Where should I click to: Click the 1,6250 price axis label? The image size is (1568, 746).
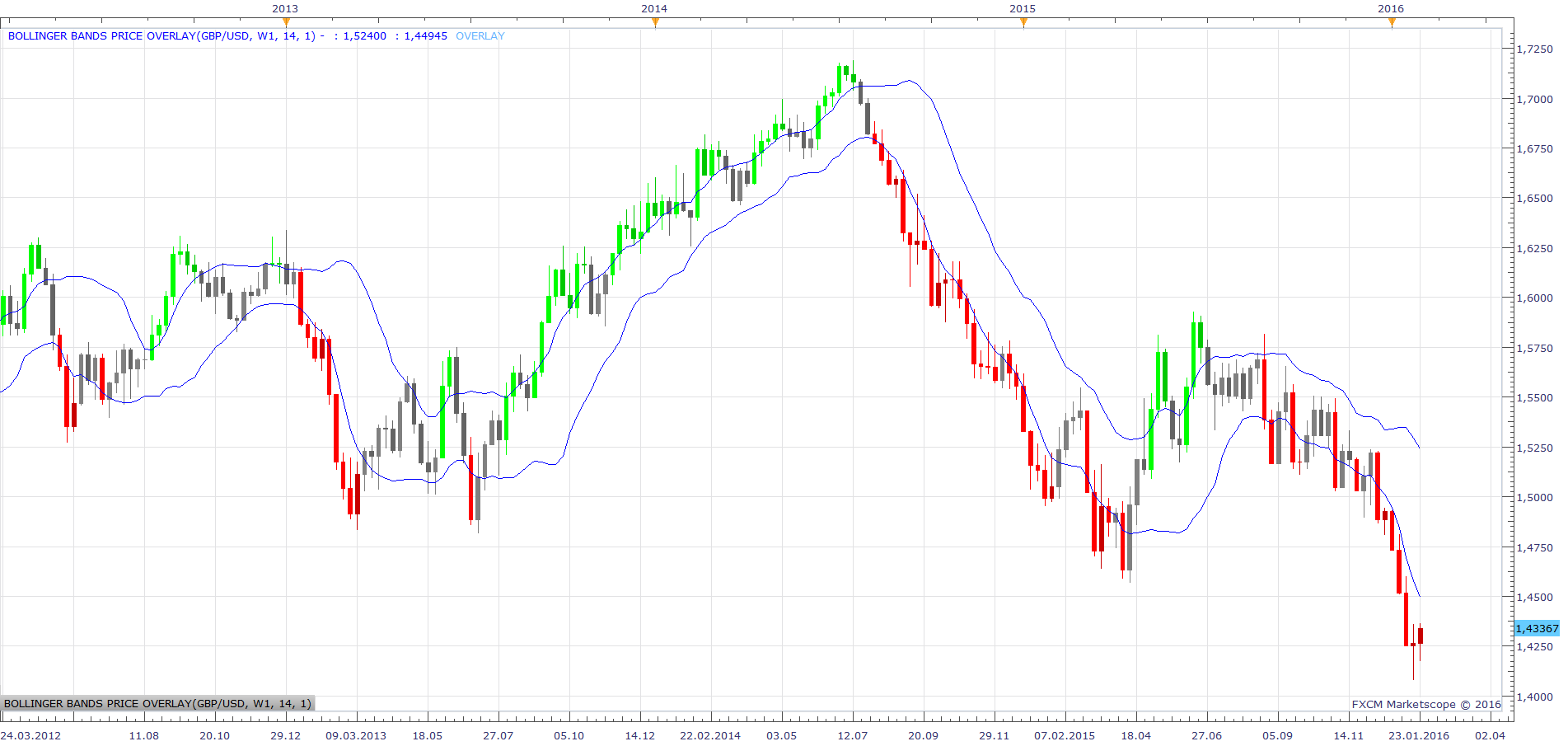[x=1535, y=248]
